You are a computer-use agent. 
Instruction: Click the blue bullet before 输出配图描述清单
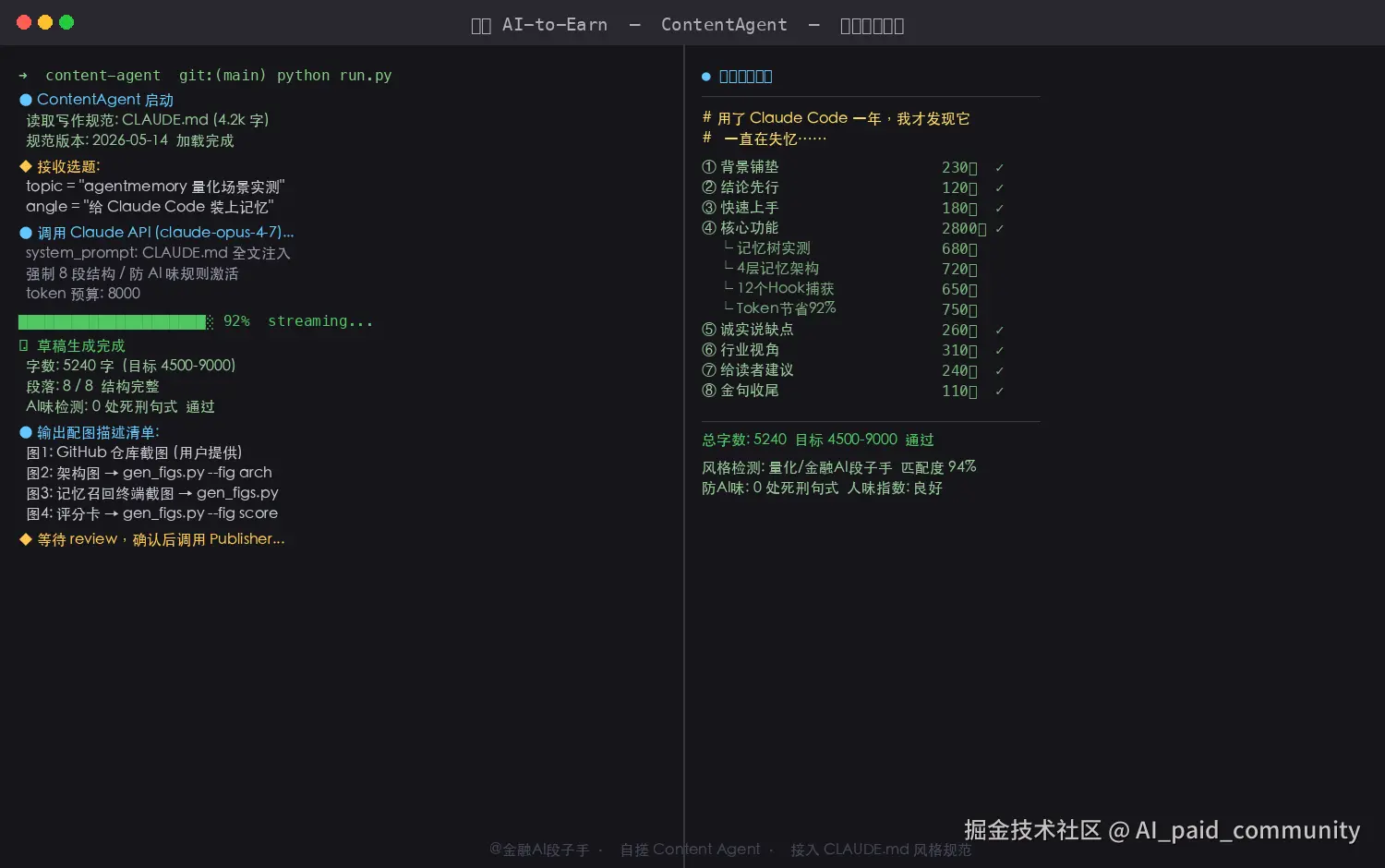[x=26, y=432]
